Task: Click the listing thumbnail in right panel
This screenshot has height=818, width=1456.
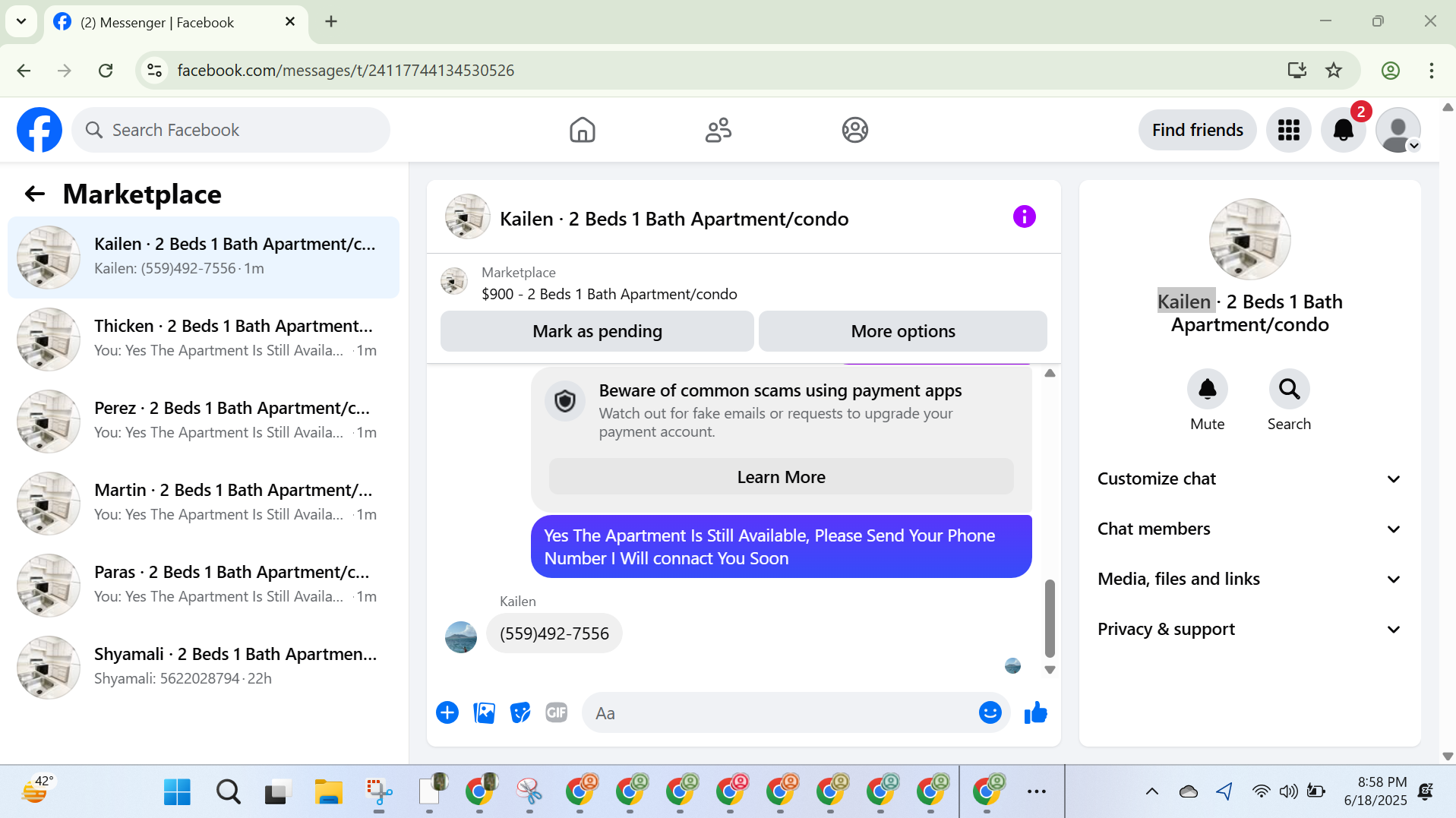Action: click(1250, 239)
